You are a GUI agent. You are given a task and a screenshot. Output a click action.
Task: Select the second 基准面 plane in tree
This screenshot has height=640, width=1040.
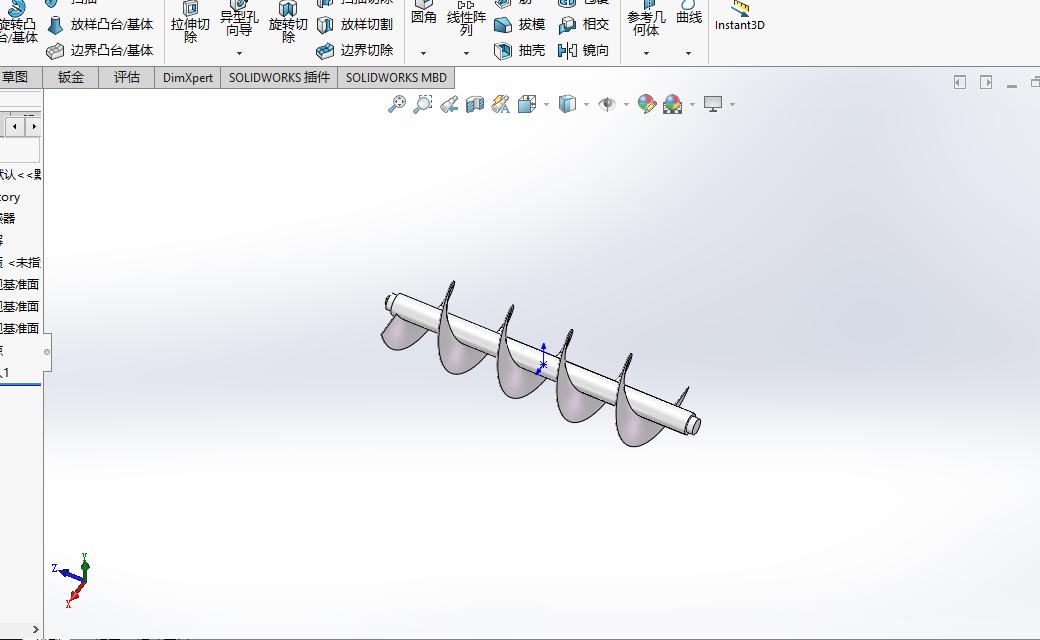(20, 306)
